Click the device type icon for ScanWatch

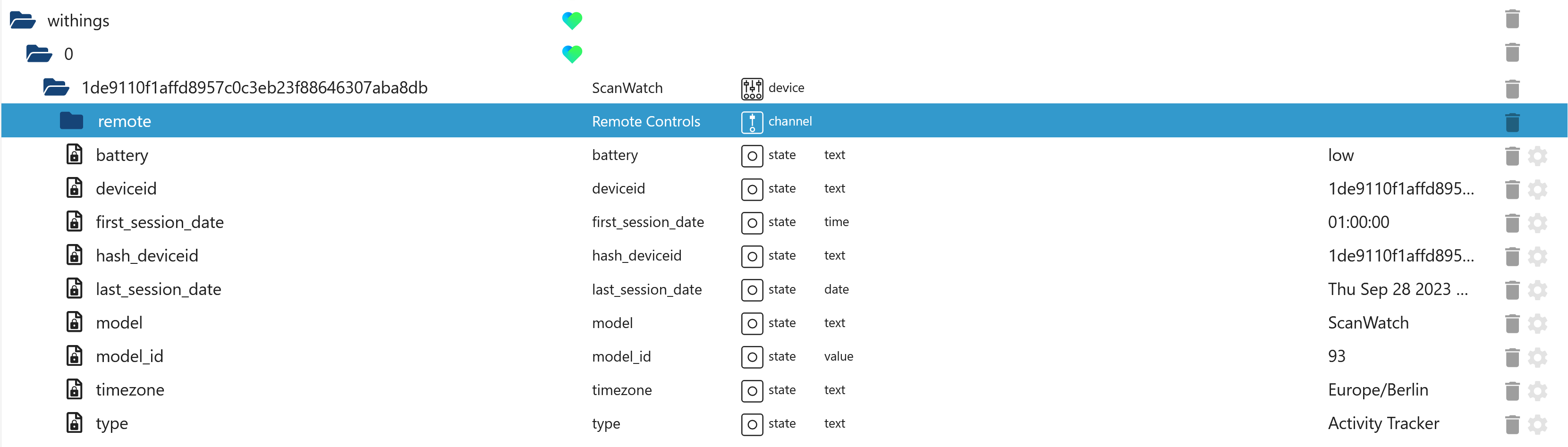tap(752, 88)
